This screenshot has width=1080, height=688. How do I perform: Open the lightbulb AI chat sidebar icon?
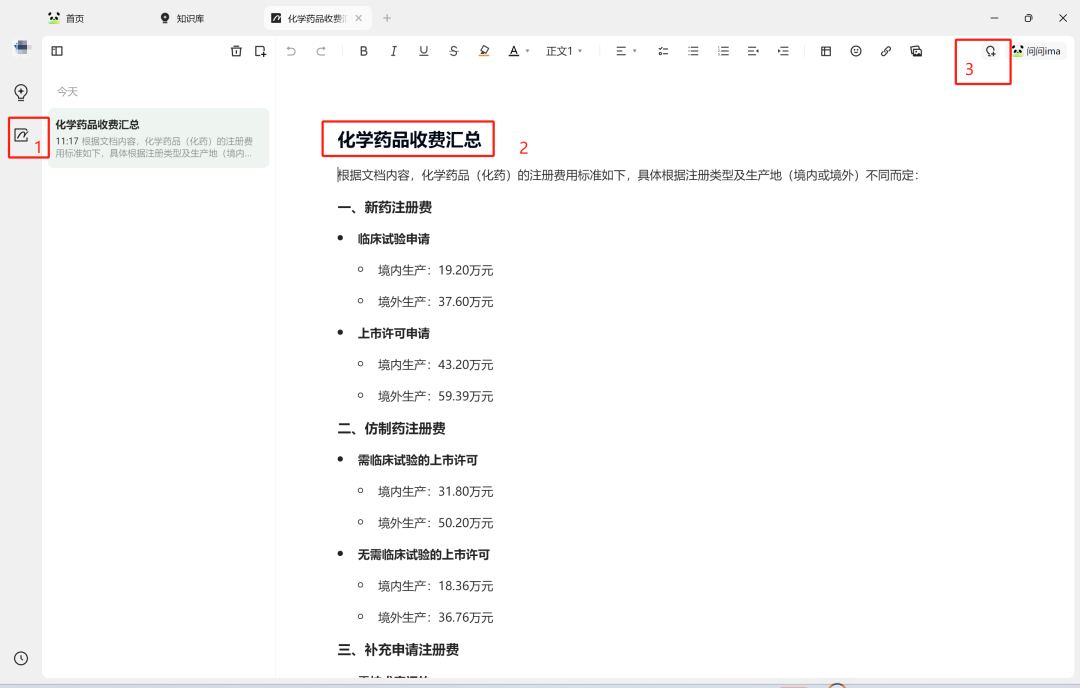21,92
